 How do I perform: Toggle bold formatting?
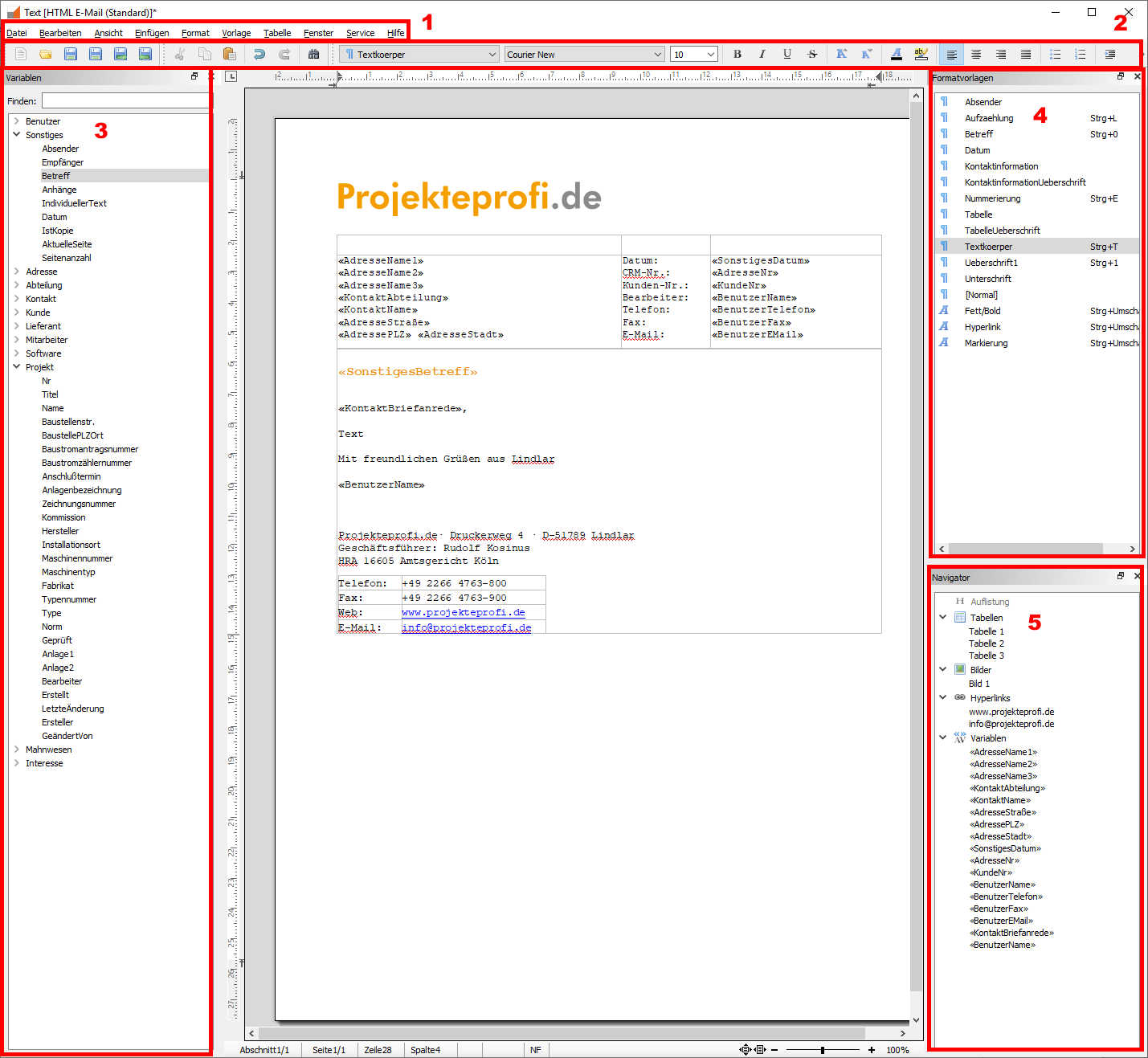click(737, 54)
